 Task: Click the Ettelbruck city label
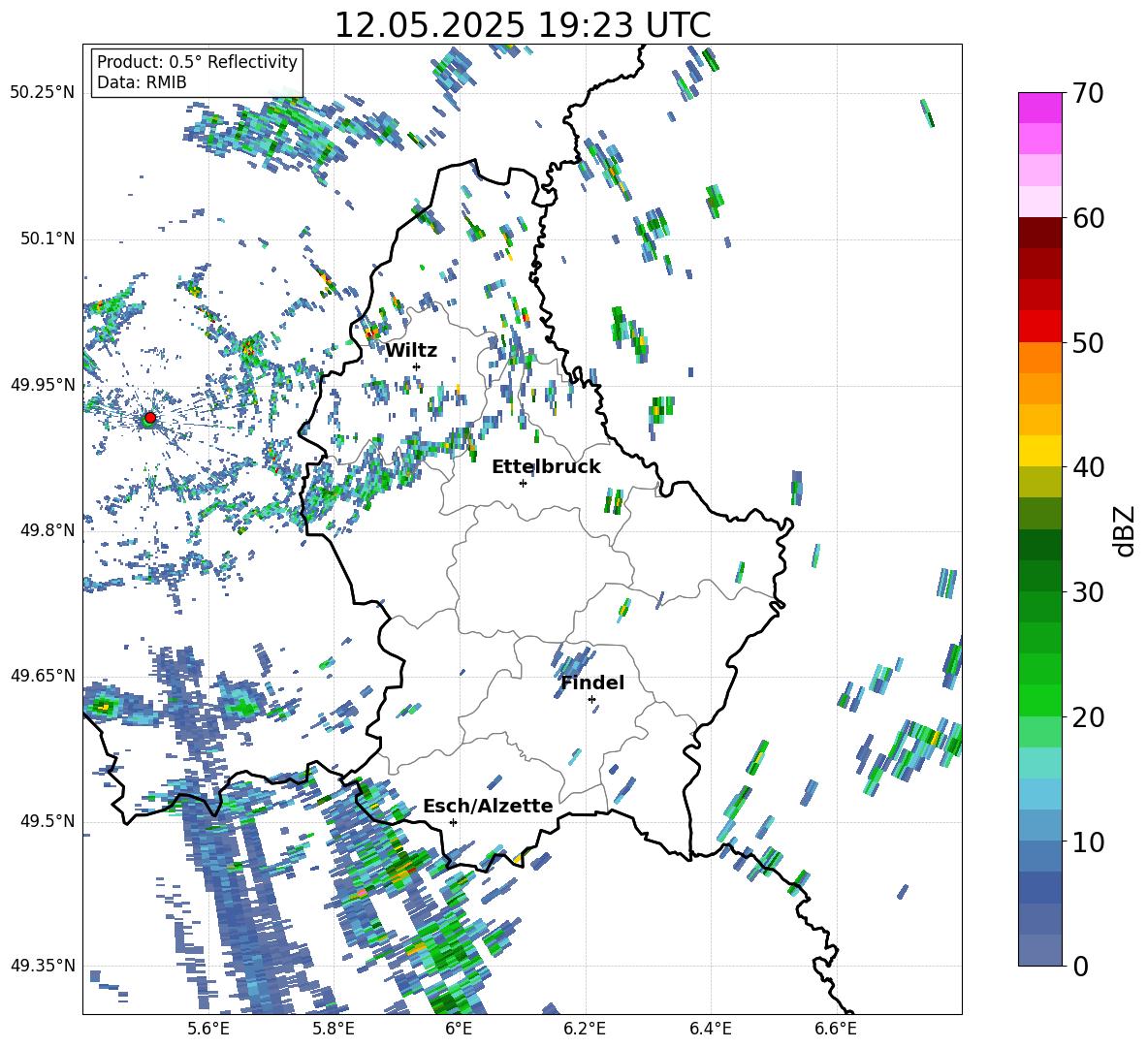tap(546, 467)
